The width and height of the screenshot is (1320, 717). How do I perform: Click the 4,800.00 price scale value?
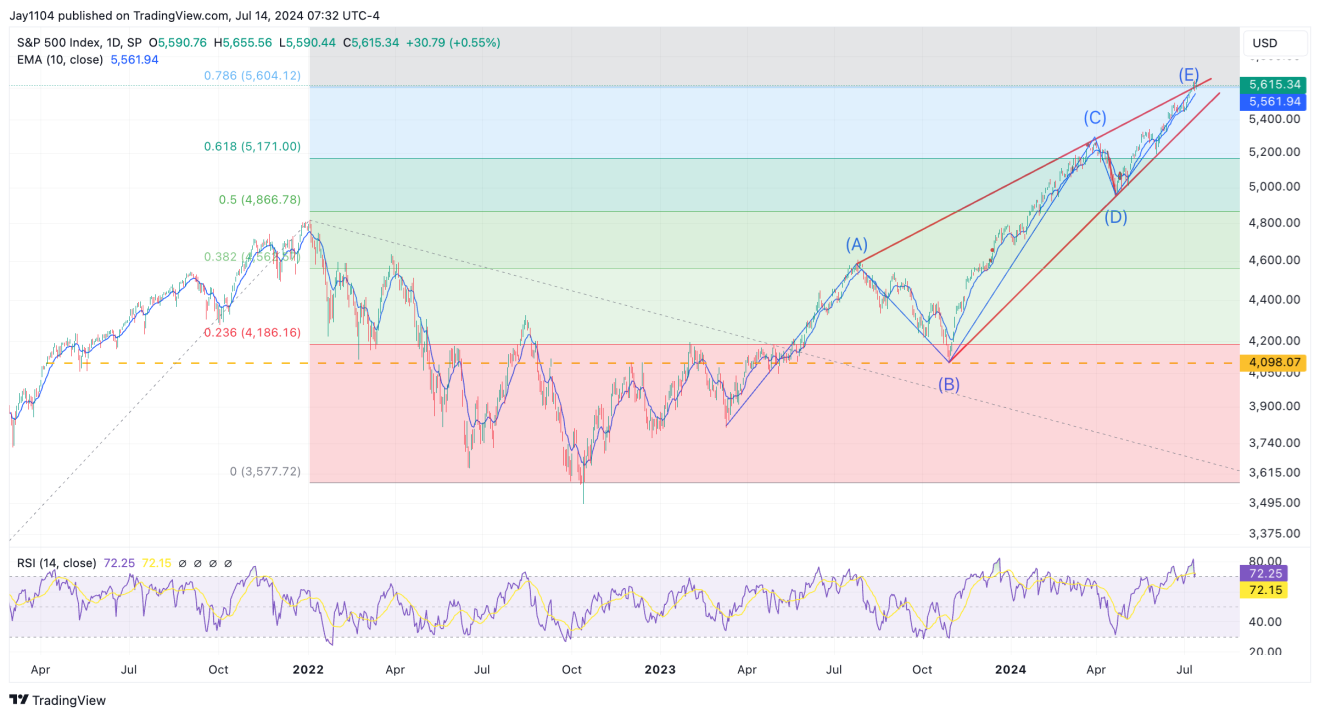1273,223
